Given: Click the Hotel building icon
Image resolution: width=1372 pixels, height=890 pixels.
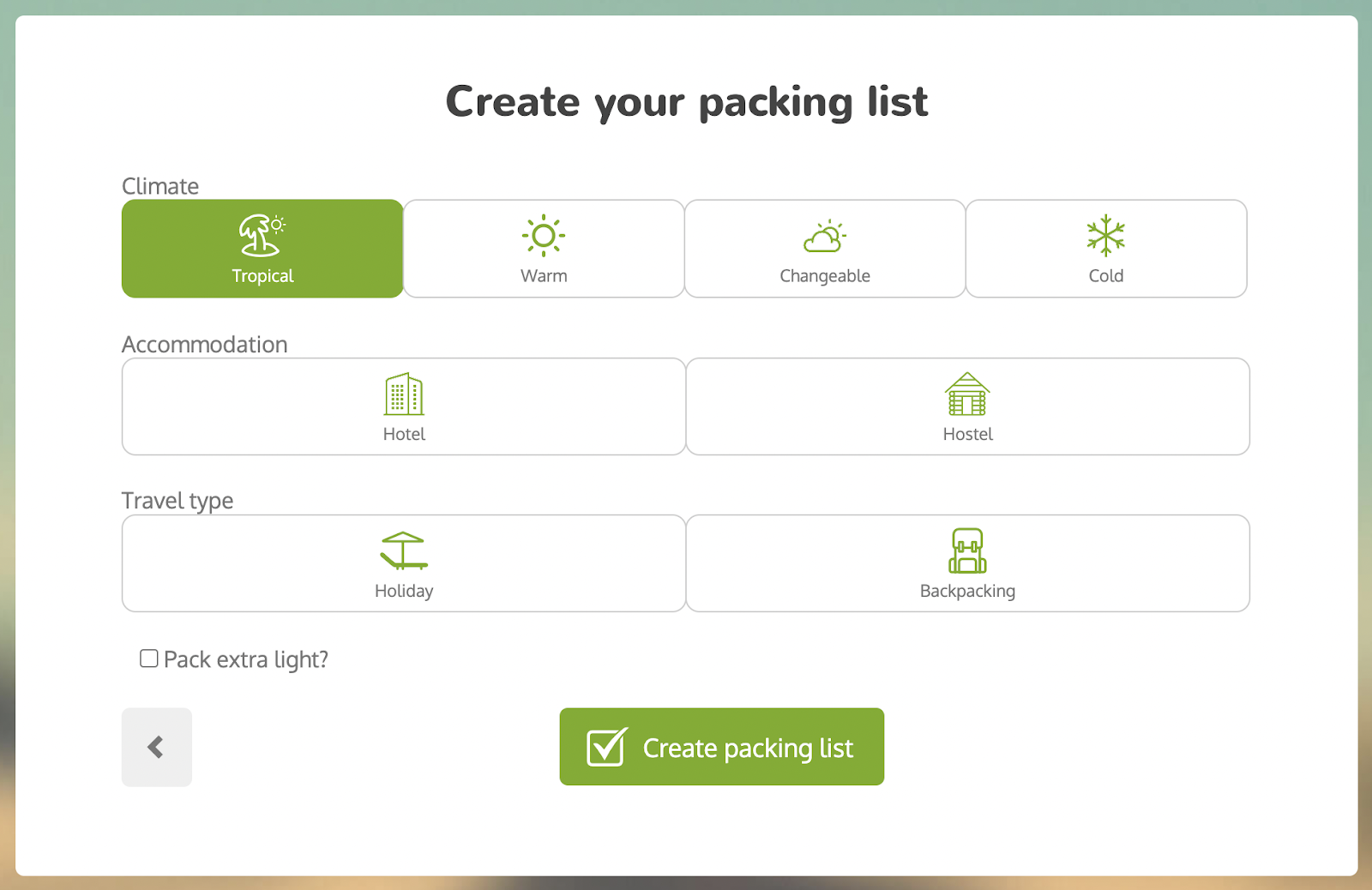Looking at the screenshot, I should pos(404,394).
